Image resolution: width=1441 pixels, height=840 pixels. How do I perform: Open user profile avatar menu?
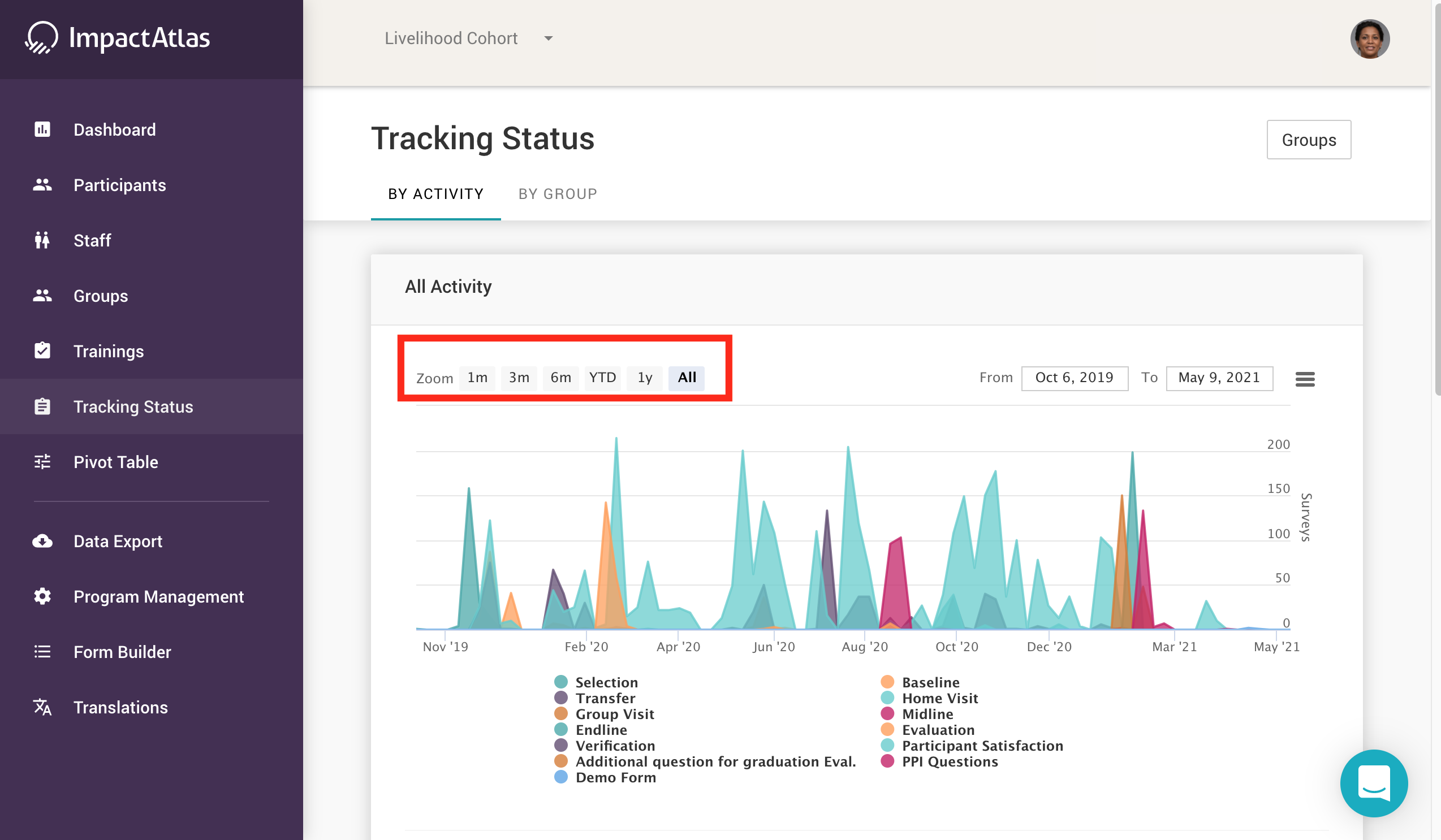point(1370,39)
